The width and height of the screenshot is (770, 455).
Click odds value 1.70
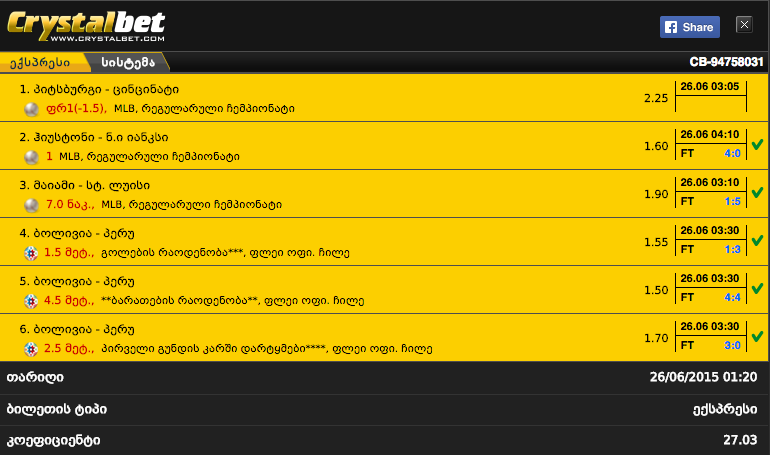656,338
